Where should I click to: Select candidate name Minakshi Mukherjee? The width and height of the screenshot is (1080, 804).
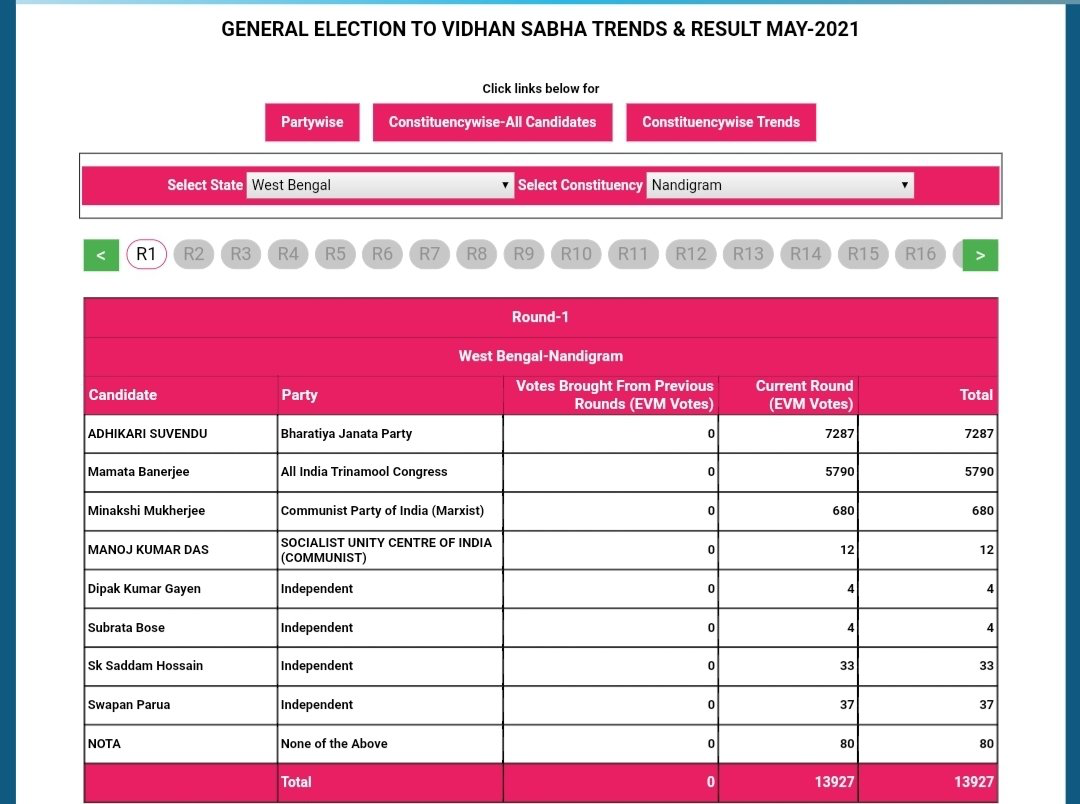[146, 511]
